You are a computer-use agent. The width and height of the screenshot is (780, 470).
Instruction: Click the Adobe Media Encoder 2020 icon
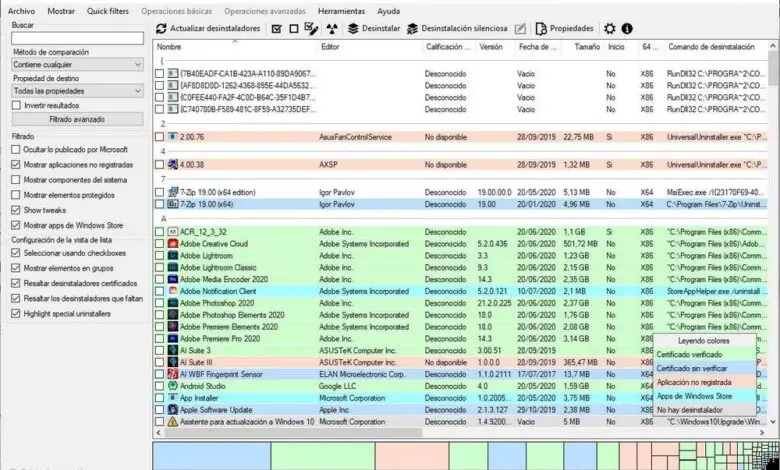pos(173,280)
